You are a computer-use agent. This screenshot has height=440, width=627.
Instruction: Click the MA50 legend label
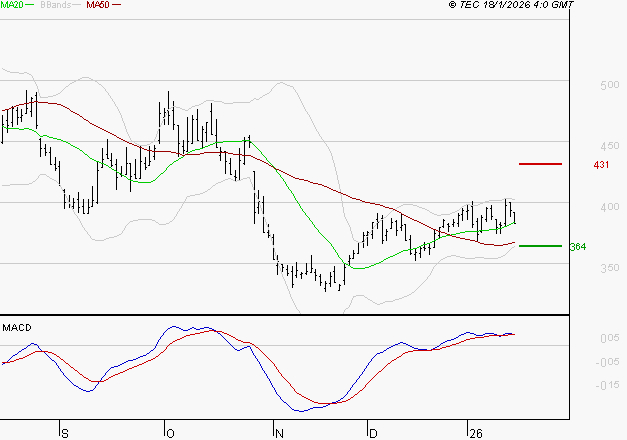tap(98, 5)
